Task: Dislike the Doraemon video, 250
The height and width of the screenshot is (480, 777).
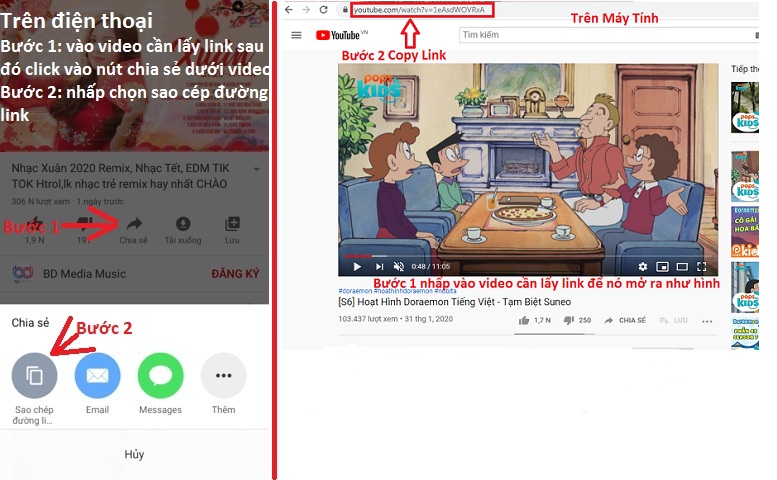Action: click(x=568, y=320)
